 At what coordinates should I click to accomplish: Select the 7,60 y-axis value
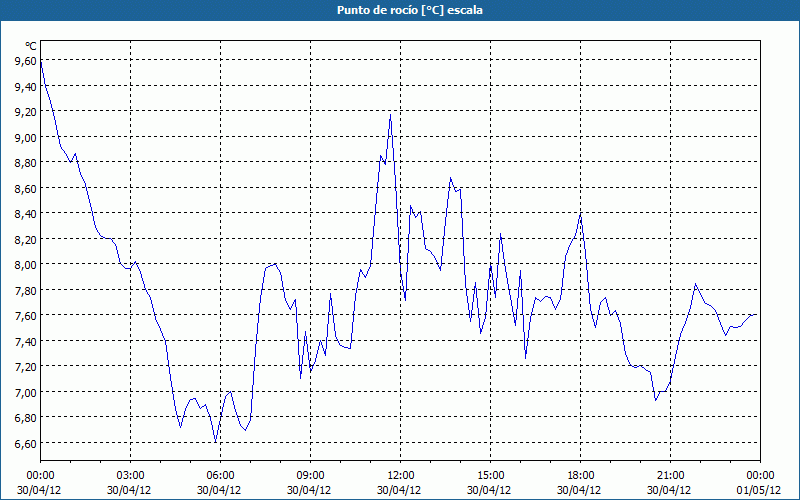click(26, 316)
